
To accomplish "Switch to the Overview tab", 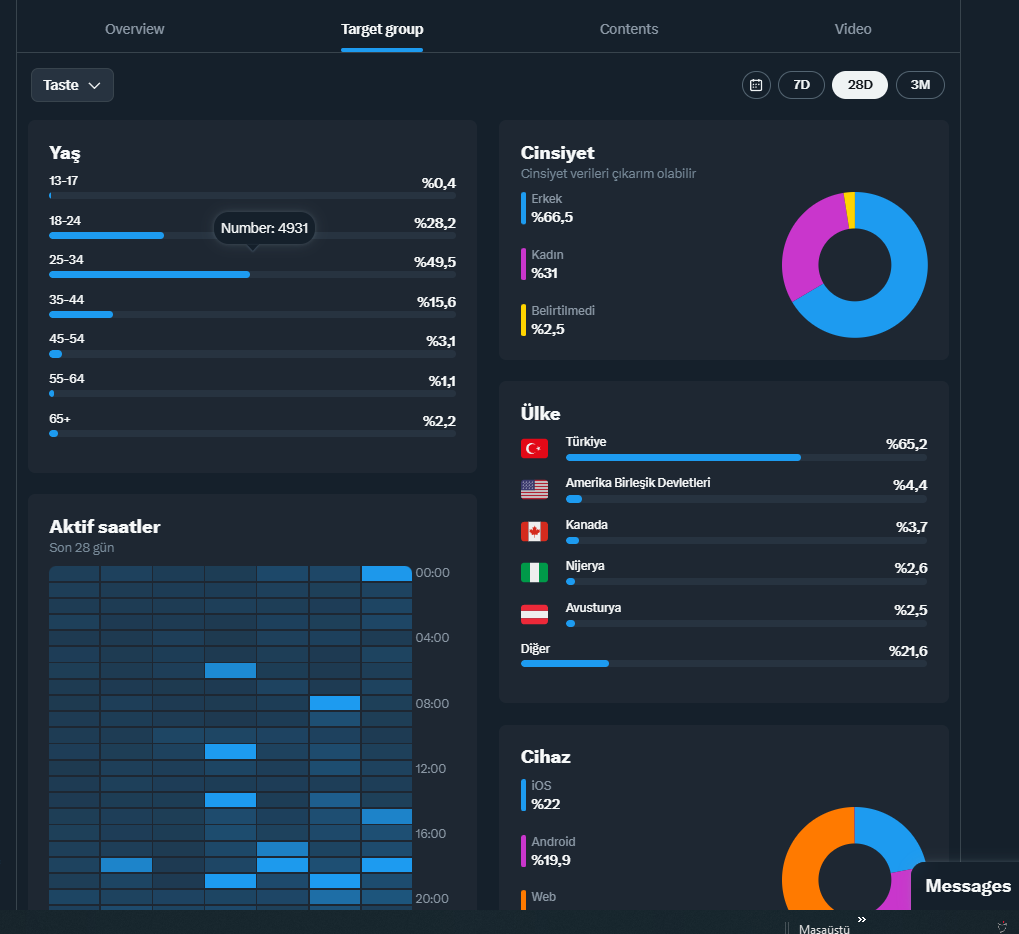I will coord(135,29).
